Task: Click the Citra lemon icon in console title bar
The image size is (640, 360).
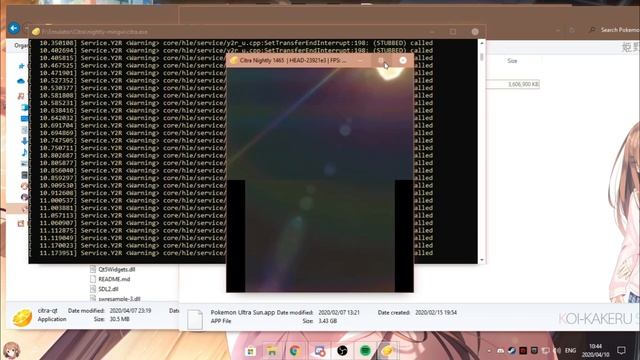Action: [x=36, y=31]
